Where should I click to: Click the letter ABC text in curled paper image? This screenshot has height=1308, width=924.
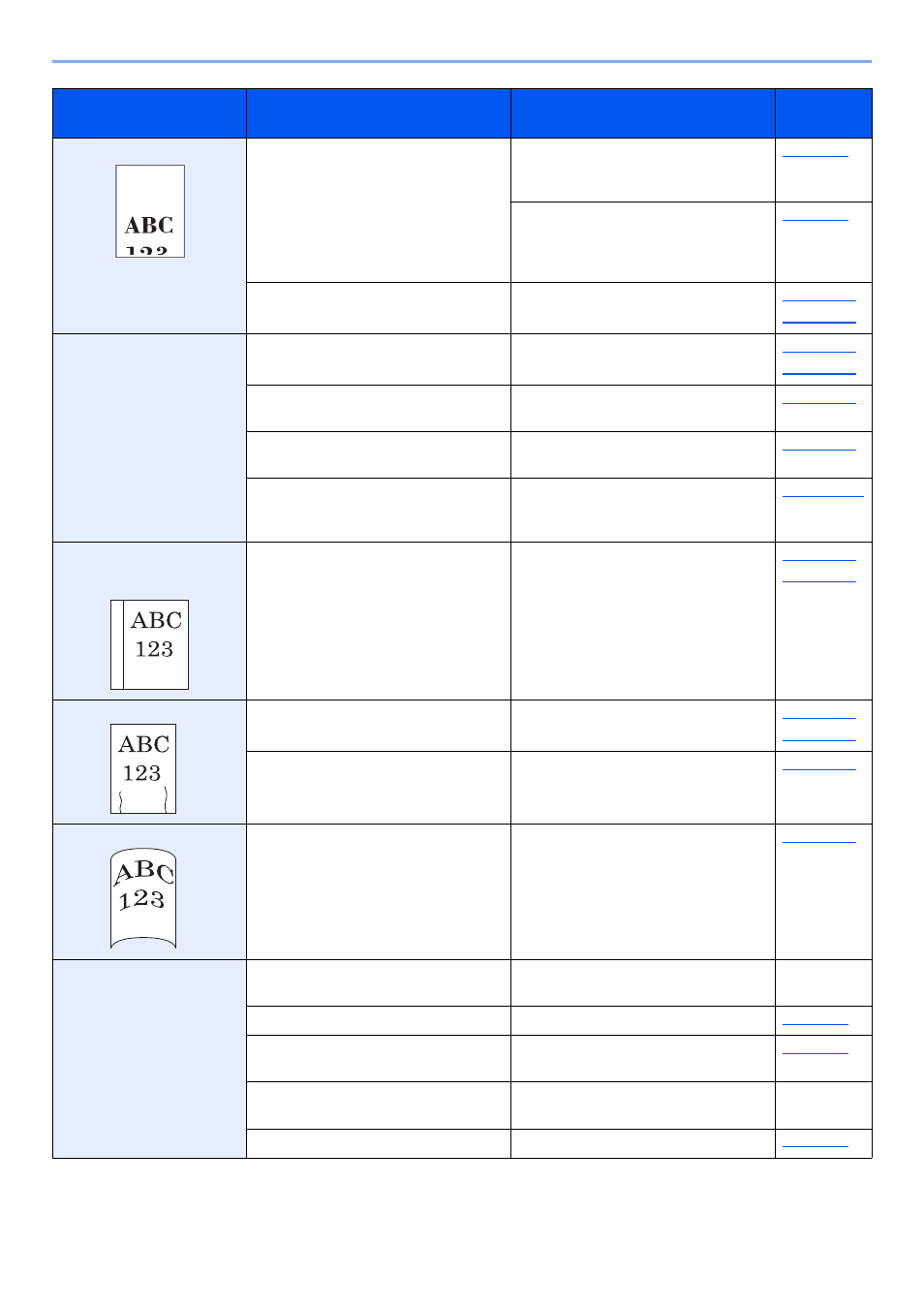(143, 870)
